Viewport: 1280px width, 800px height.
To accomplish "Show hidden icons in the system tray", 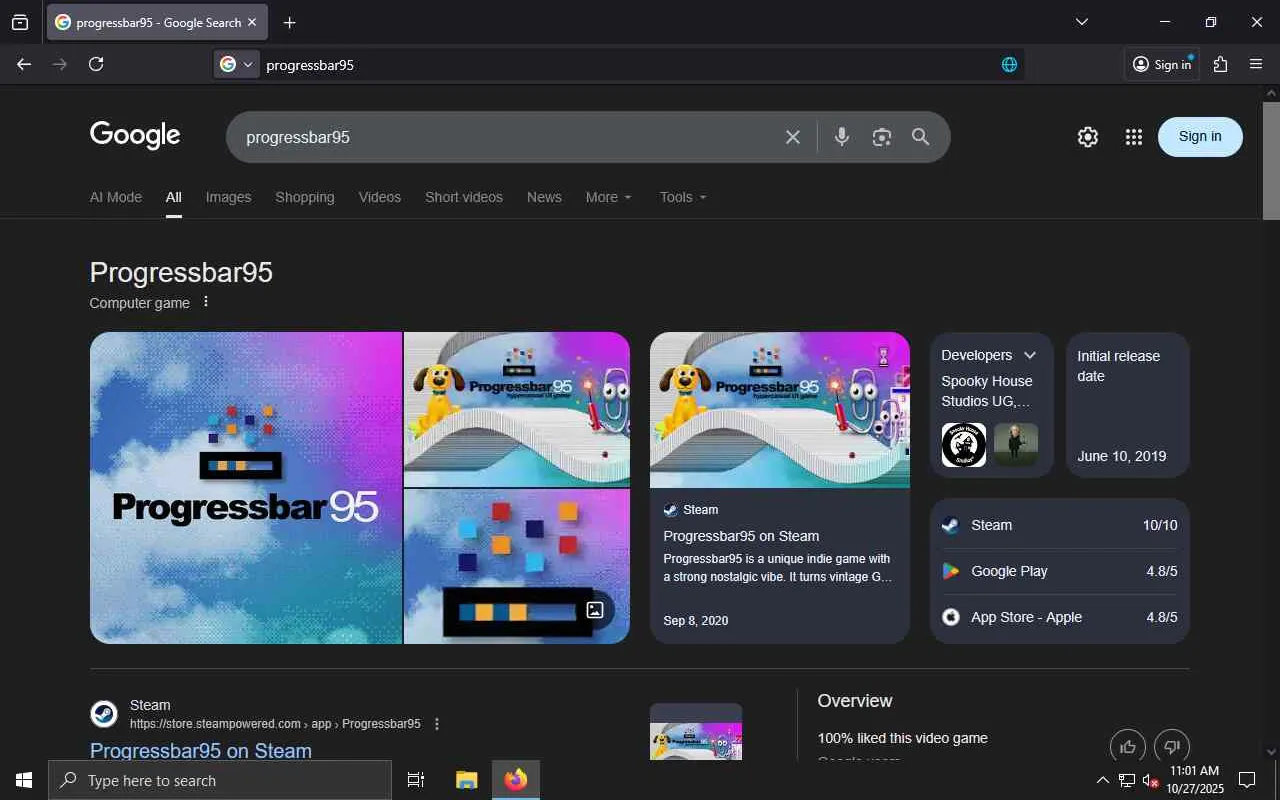I will pyautogui.click(x=1103, y=780).
